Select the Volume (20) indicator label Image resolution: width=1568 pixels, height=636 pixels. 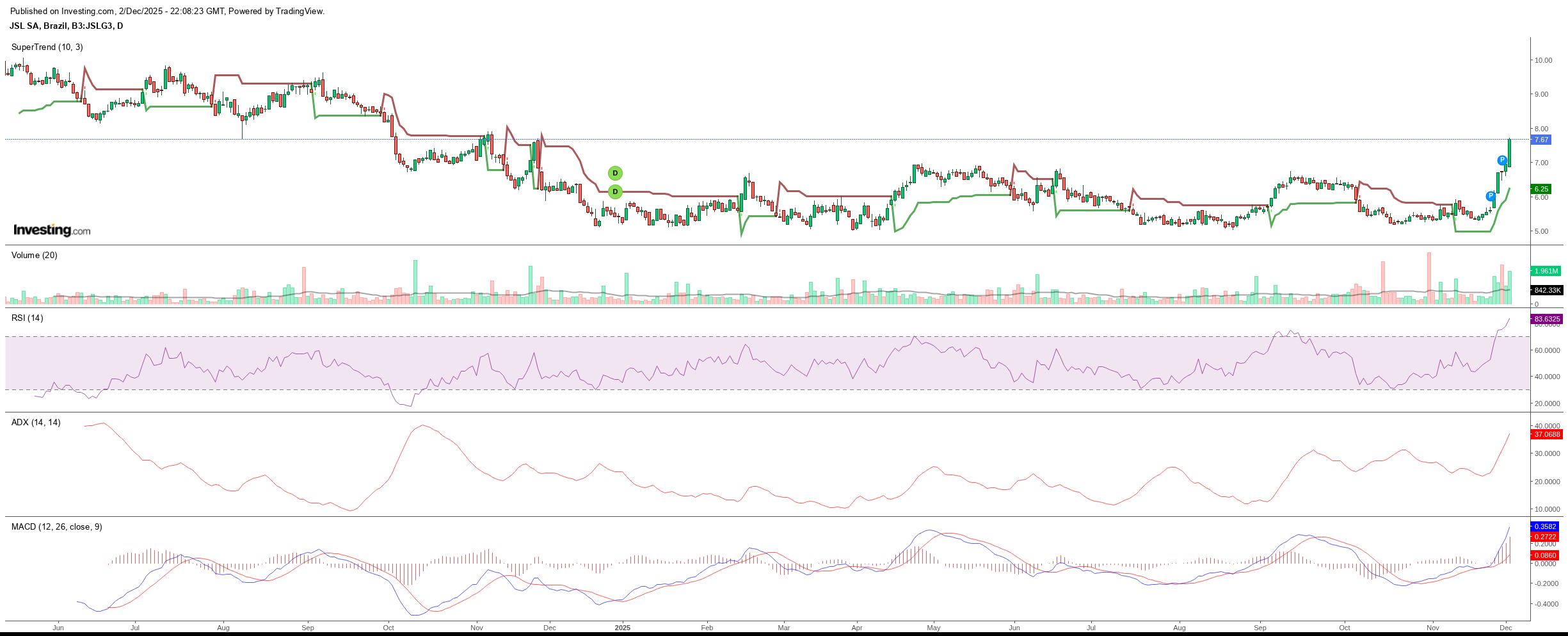(35, 255)
